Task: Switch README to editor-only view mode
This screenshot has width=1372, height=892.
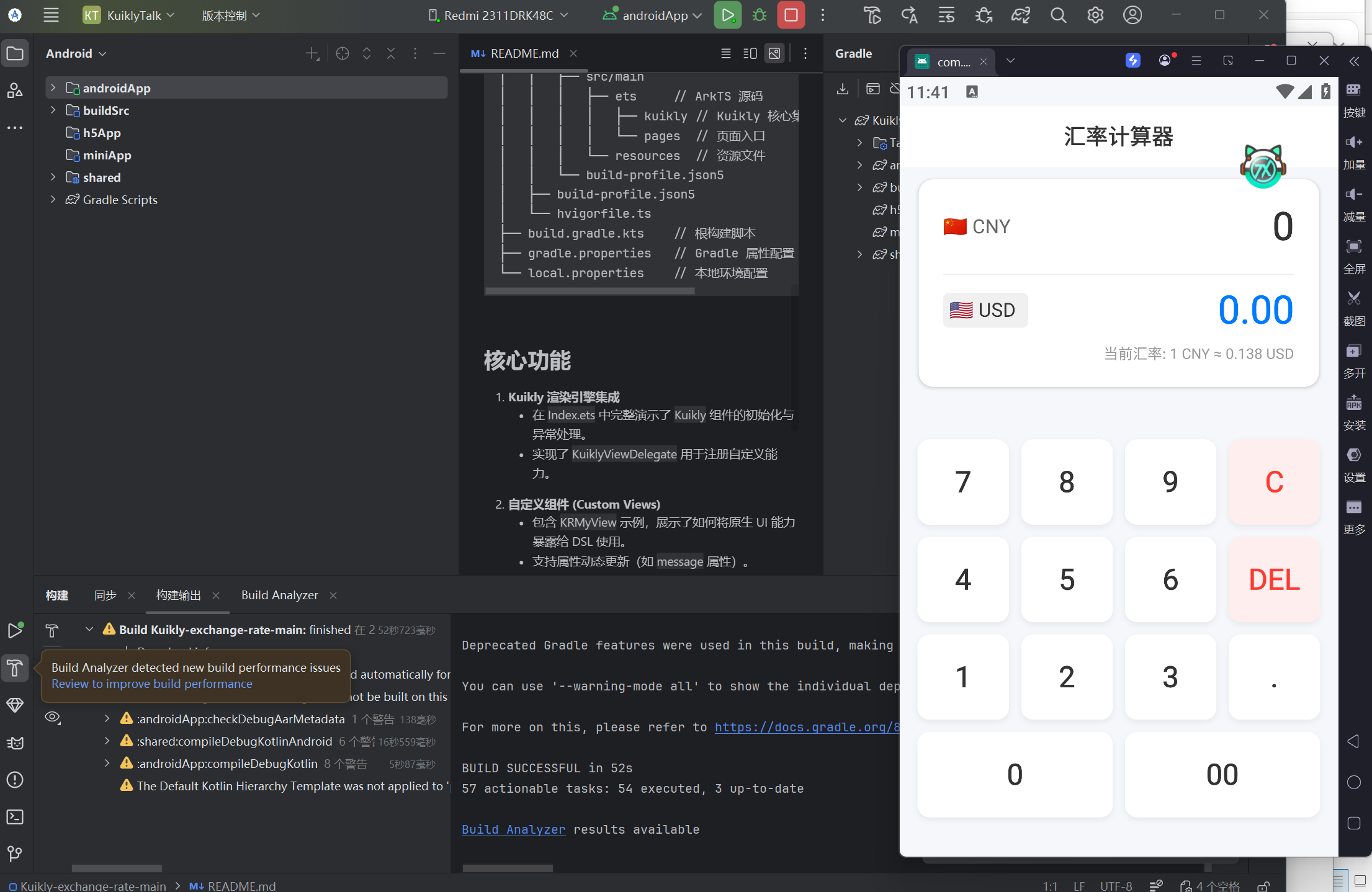Action: (725, 53)
